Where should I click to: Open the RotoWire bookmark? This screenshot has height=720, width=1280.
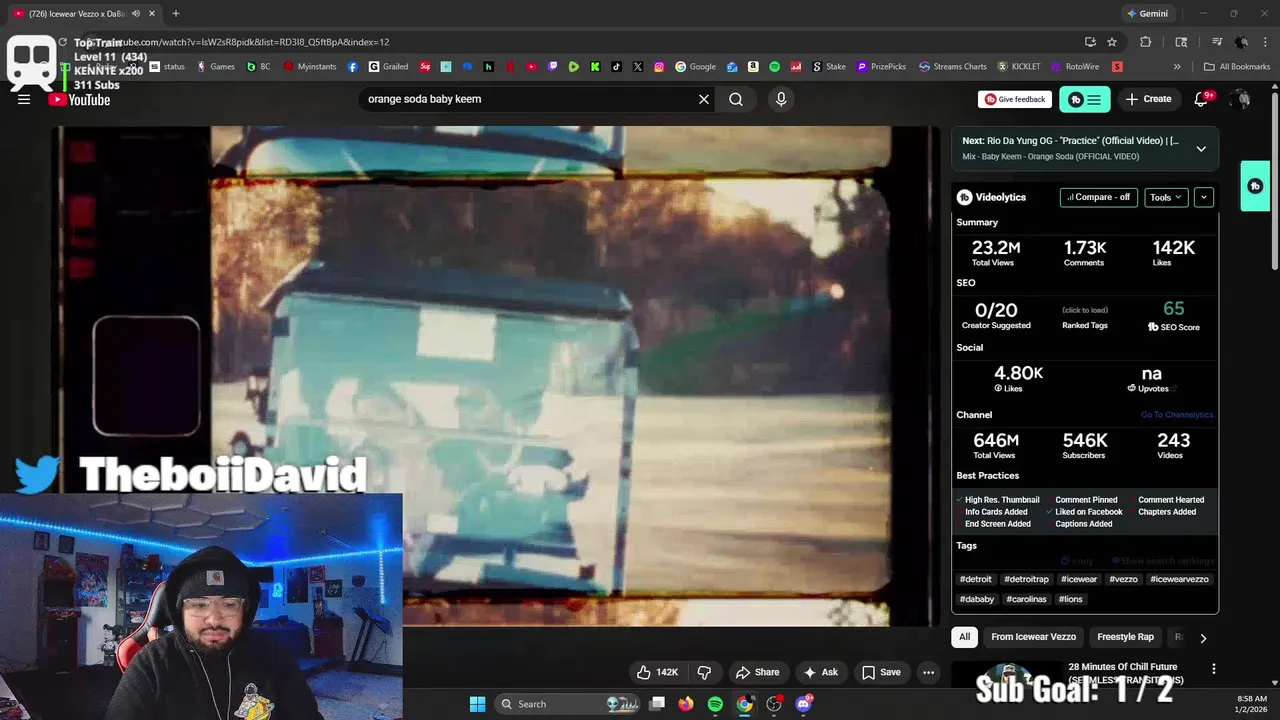pyautogui.click(x=1075, y=67)
